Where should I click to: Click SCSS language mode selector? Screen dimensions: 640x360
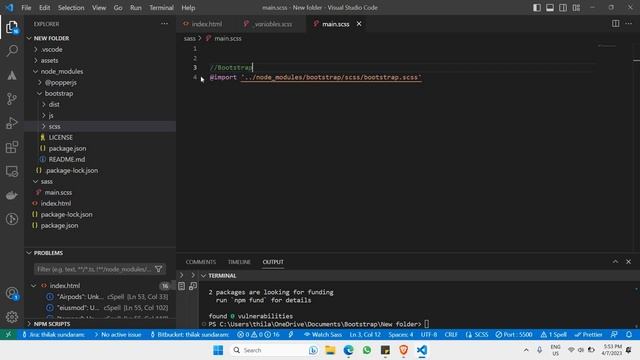coord(477,334)
